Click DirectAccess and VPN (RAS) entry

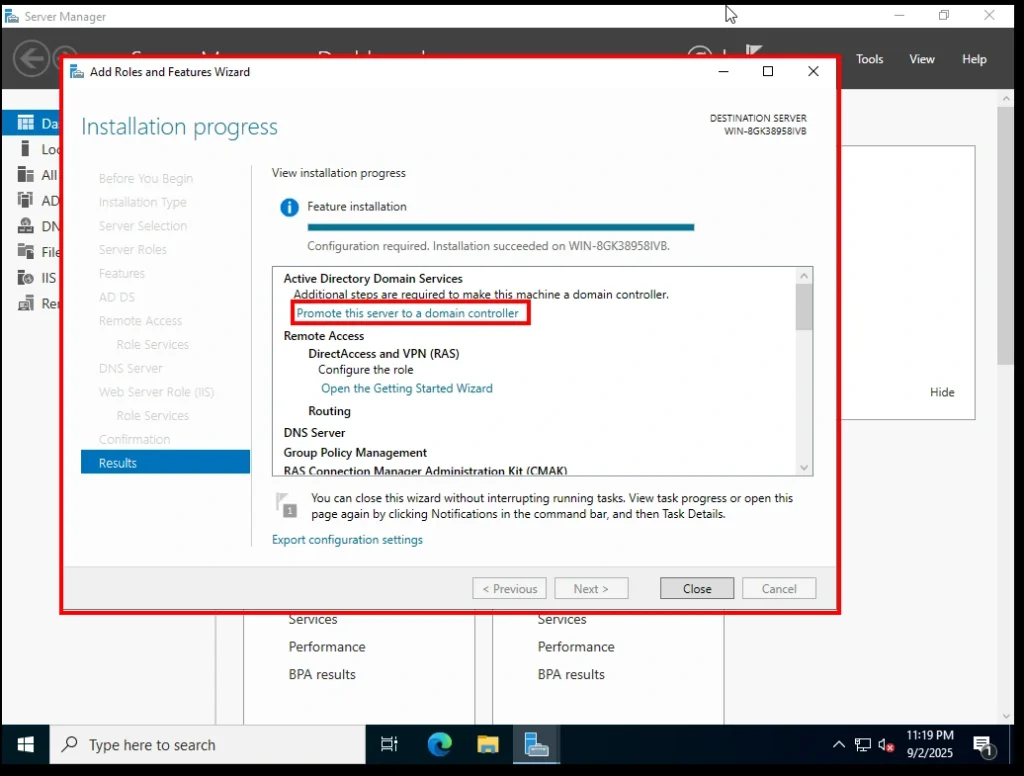click(x=383, y=353)
